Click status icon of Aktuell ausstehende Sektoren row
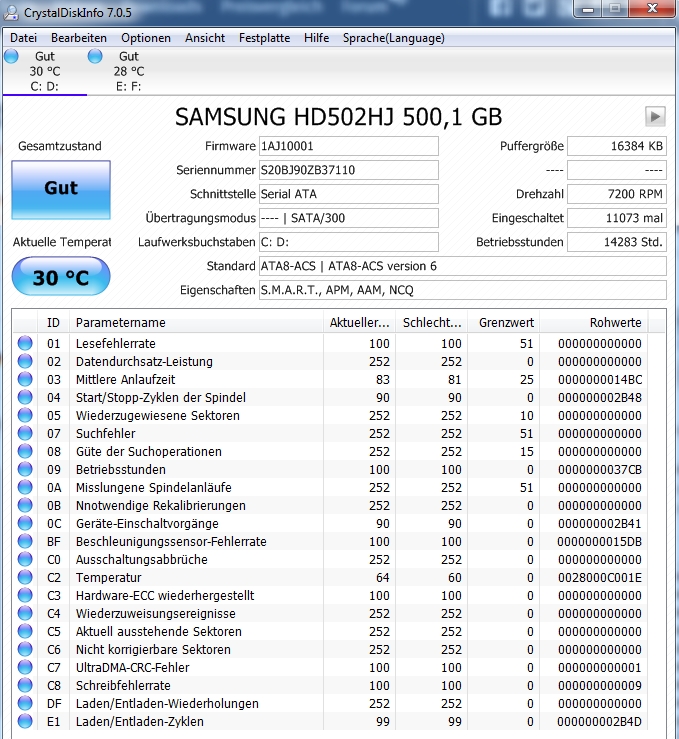Screen dimensions: 679x739 click(25, 631)
